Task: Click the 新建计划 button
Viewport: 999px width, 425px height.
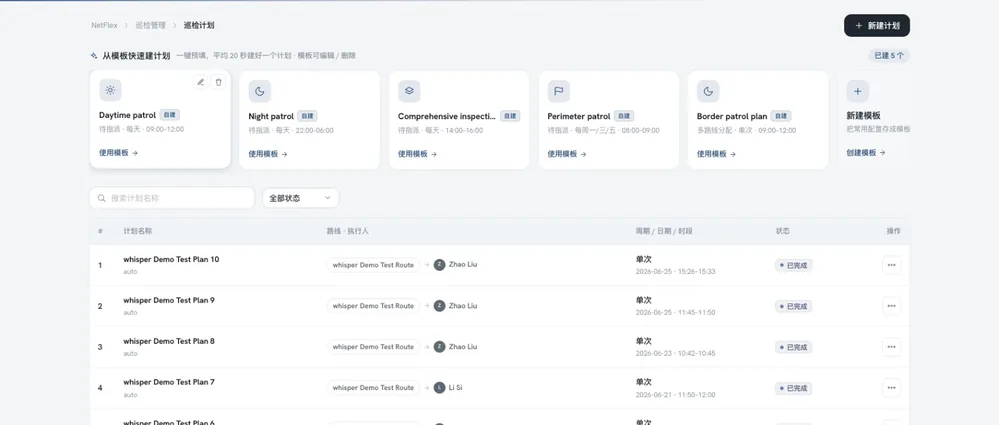Action: [877, 25]
